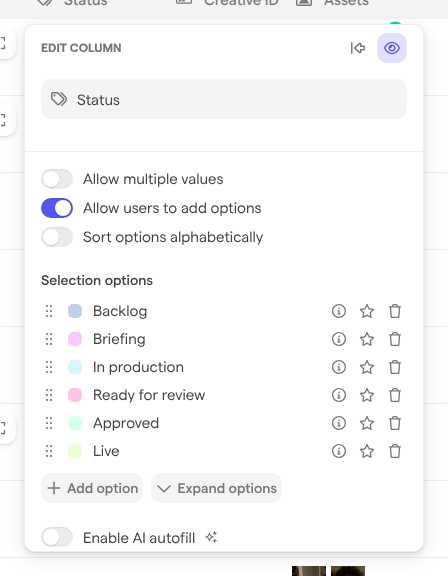Open Backlog color swatch

(75, 311)
